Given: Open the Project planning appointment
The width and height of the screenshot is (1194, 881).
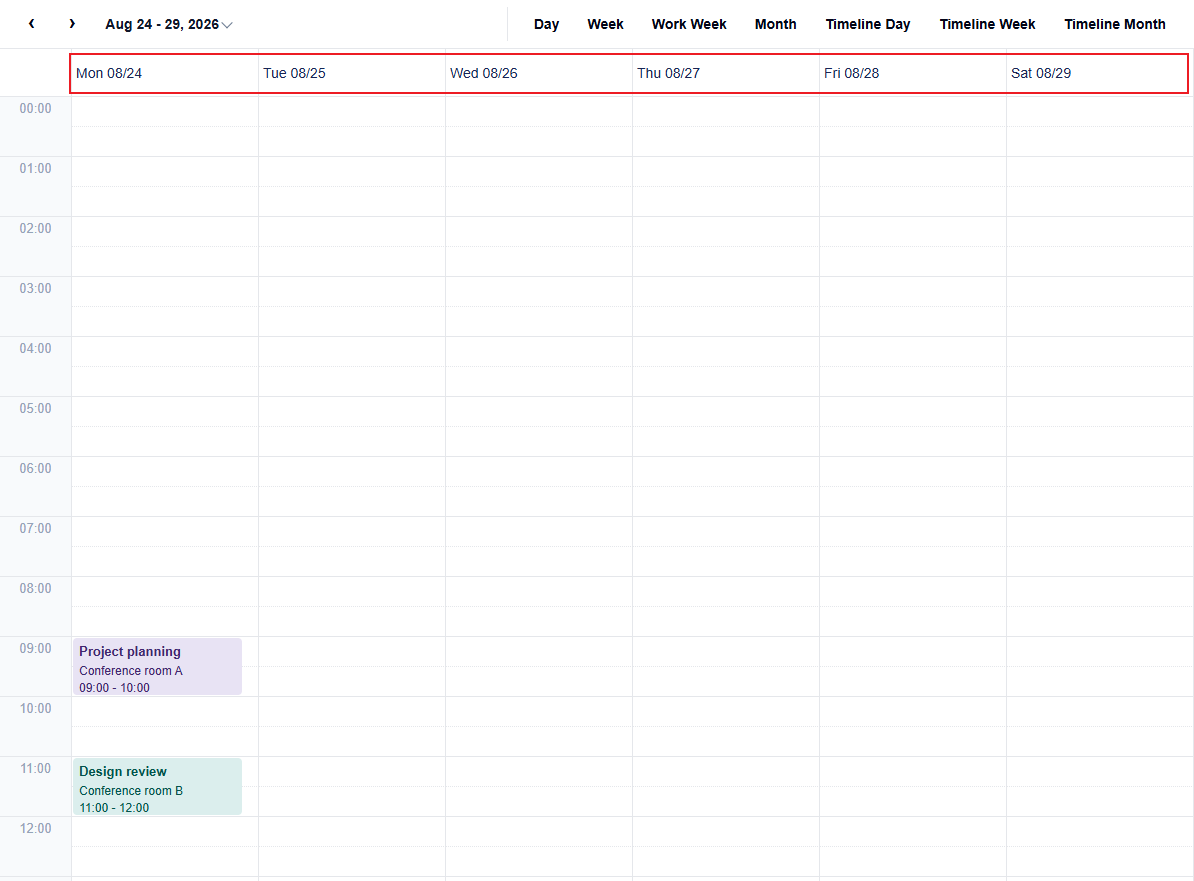Looking at the screenshot, I should pos(158,667).
